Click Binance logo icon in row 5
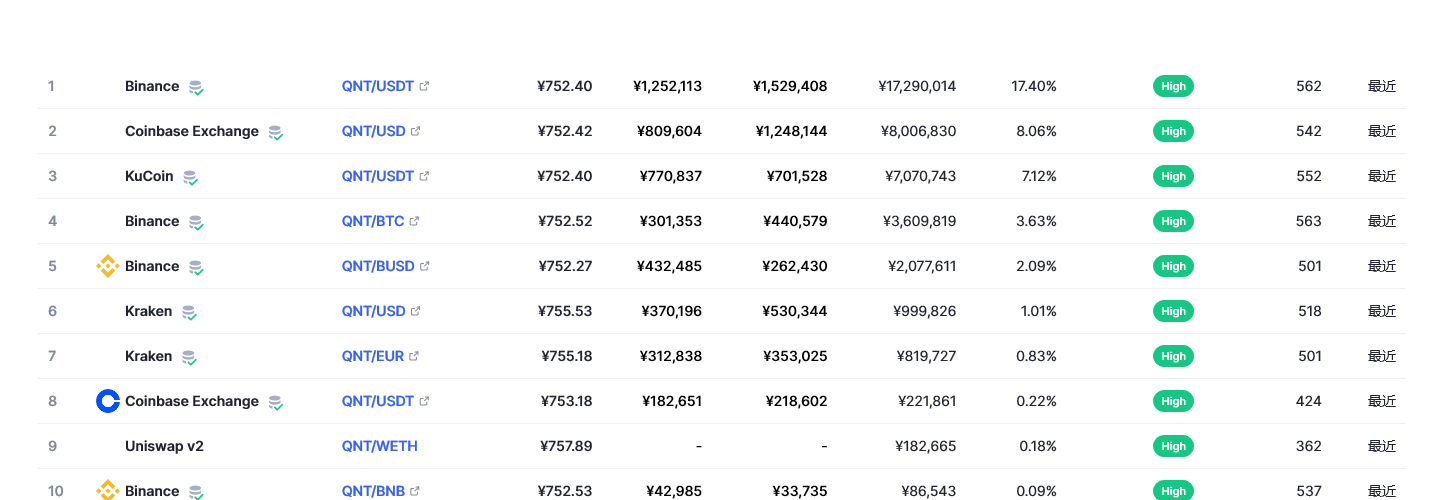 (107, 266)
